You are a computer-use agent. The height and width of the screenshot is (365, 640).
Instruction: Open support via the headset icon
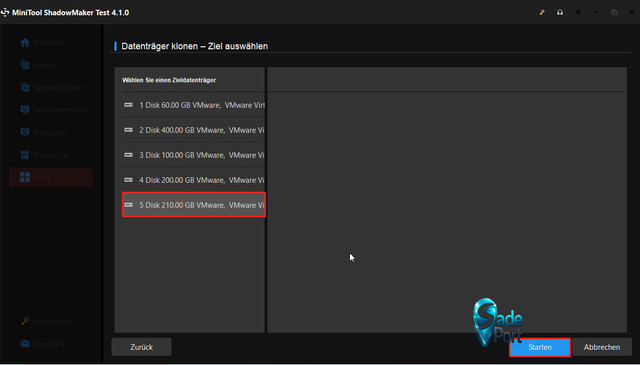pos(560,13)
